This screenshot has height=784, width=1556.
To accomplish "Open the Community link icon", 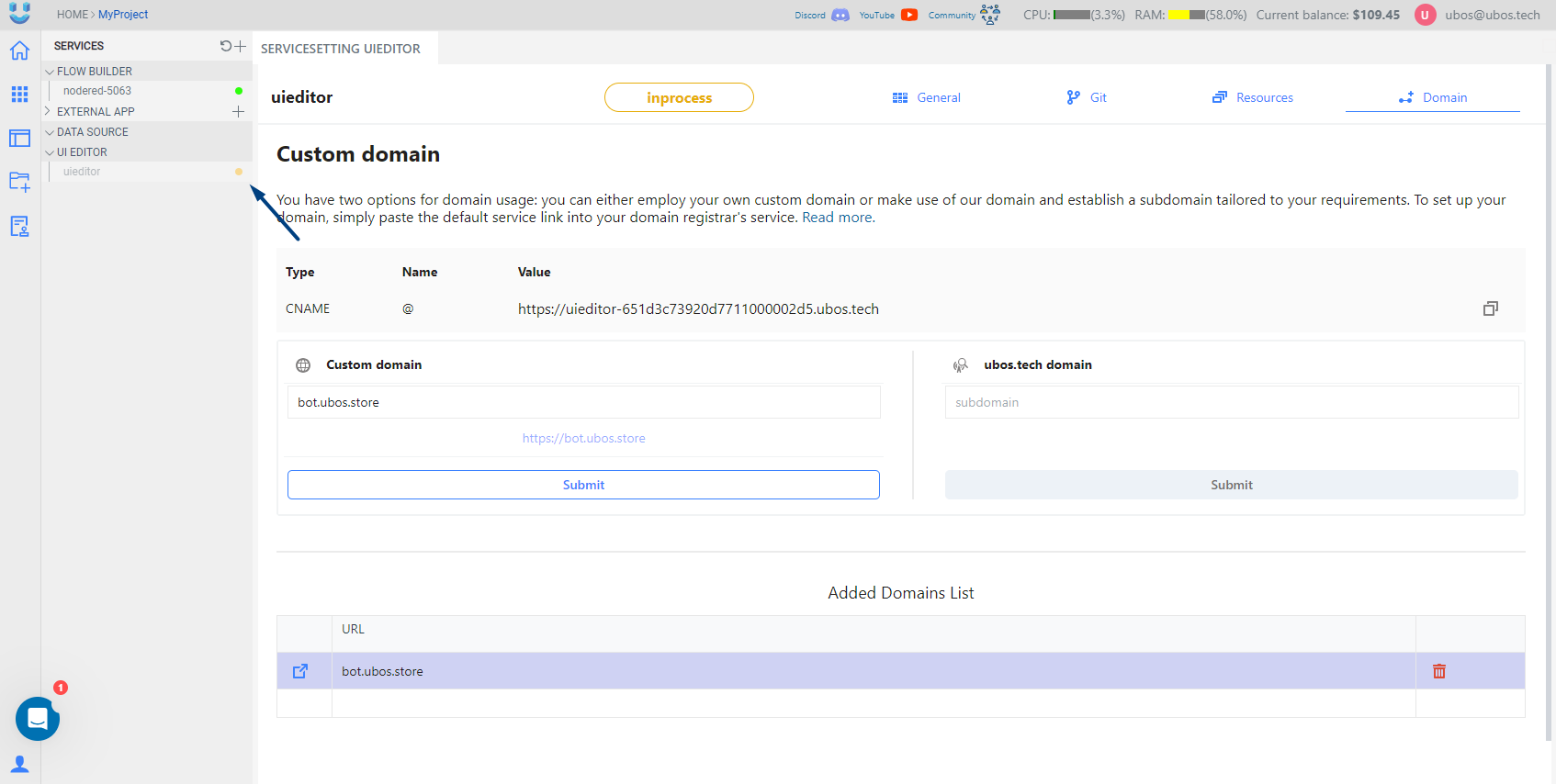I will (990, 15).
